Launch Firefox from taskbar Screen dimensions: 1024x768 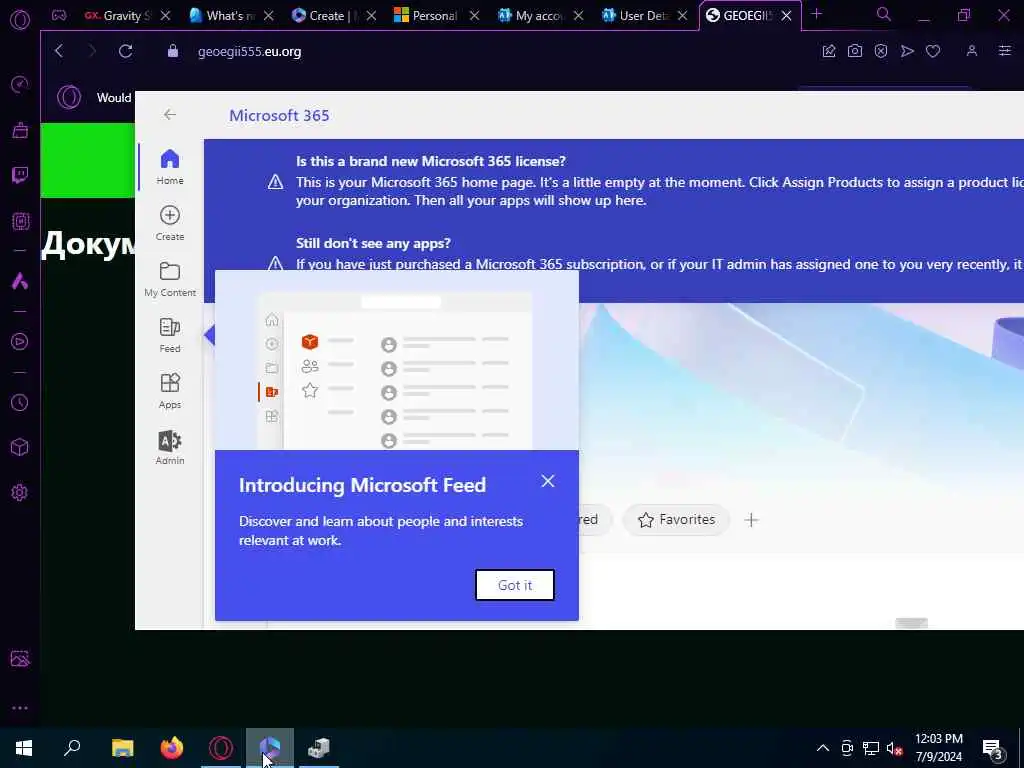click(172, 748)
